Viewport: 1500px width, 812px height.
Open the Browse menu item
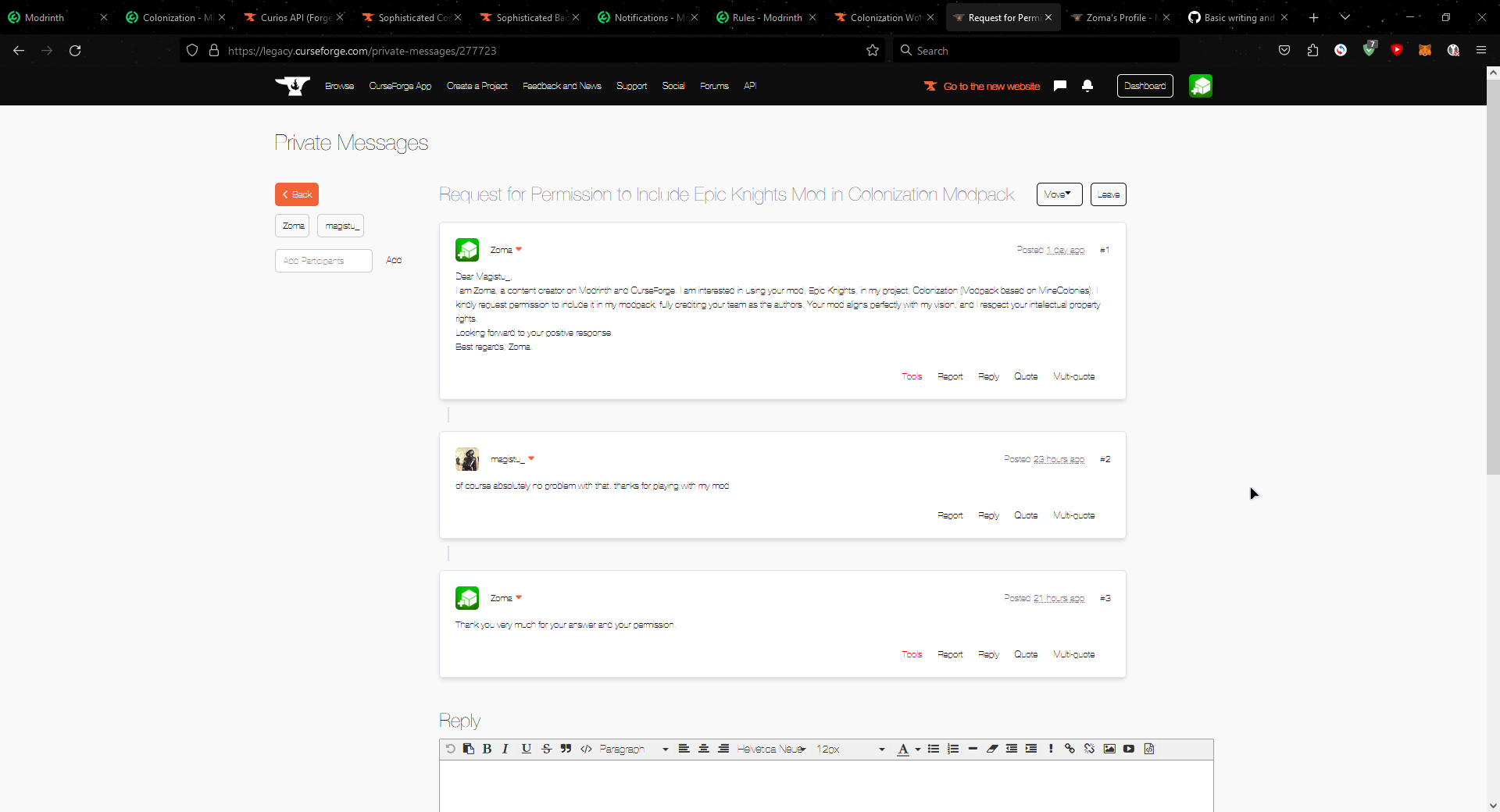coord(339,86)
